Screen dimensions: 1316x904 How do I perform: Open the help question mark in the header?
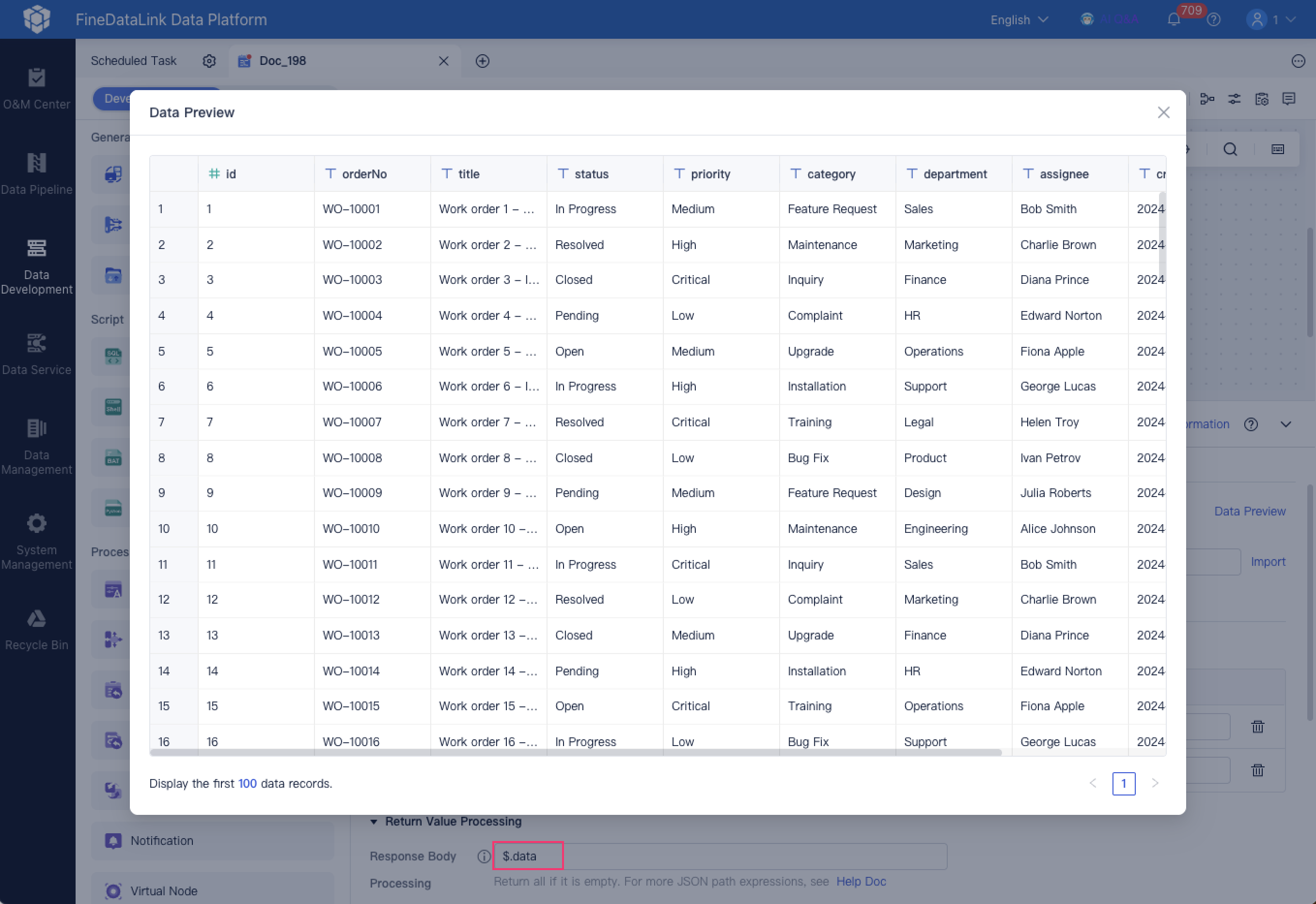click(1213, 20)
